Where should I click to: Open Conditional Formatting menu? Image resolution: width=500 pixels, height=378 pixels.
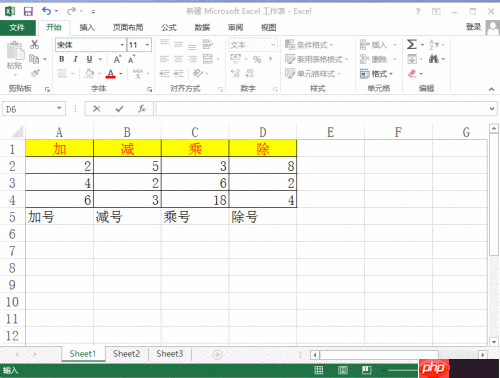(309, 45)
